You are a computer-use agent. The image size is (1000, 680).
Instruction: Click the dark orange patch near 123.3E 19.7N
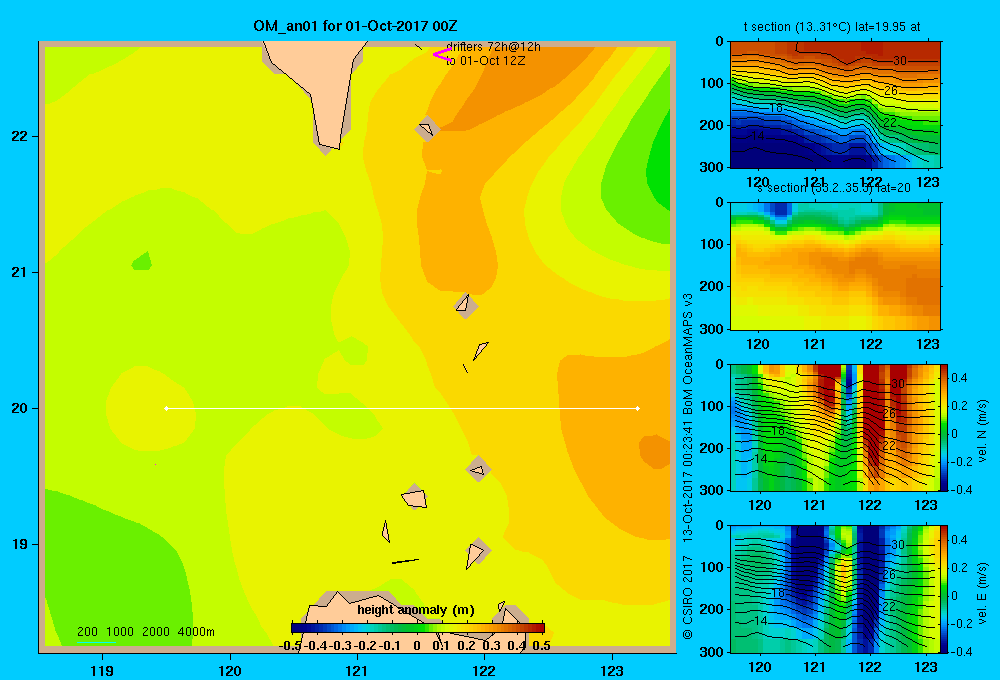655,451
